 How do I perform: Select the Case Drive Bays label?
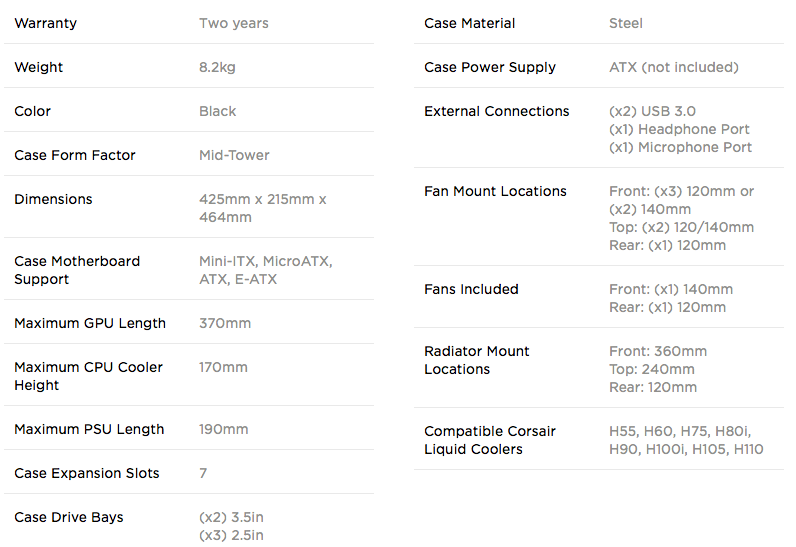tap(69, 517)
